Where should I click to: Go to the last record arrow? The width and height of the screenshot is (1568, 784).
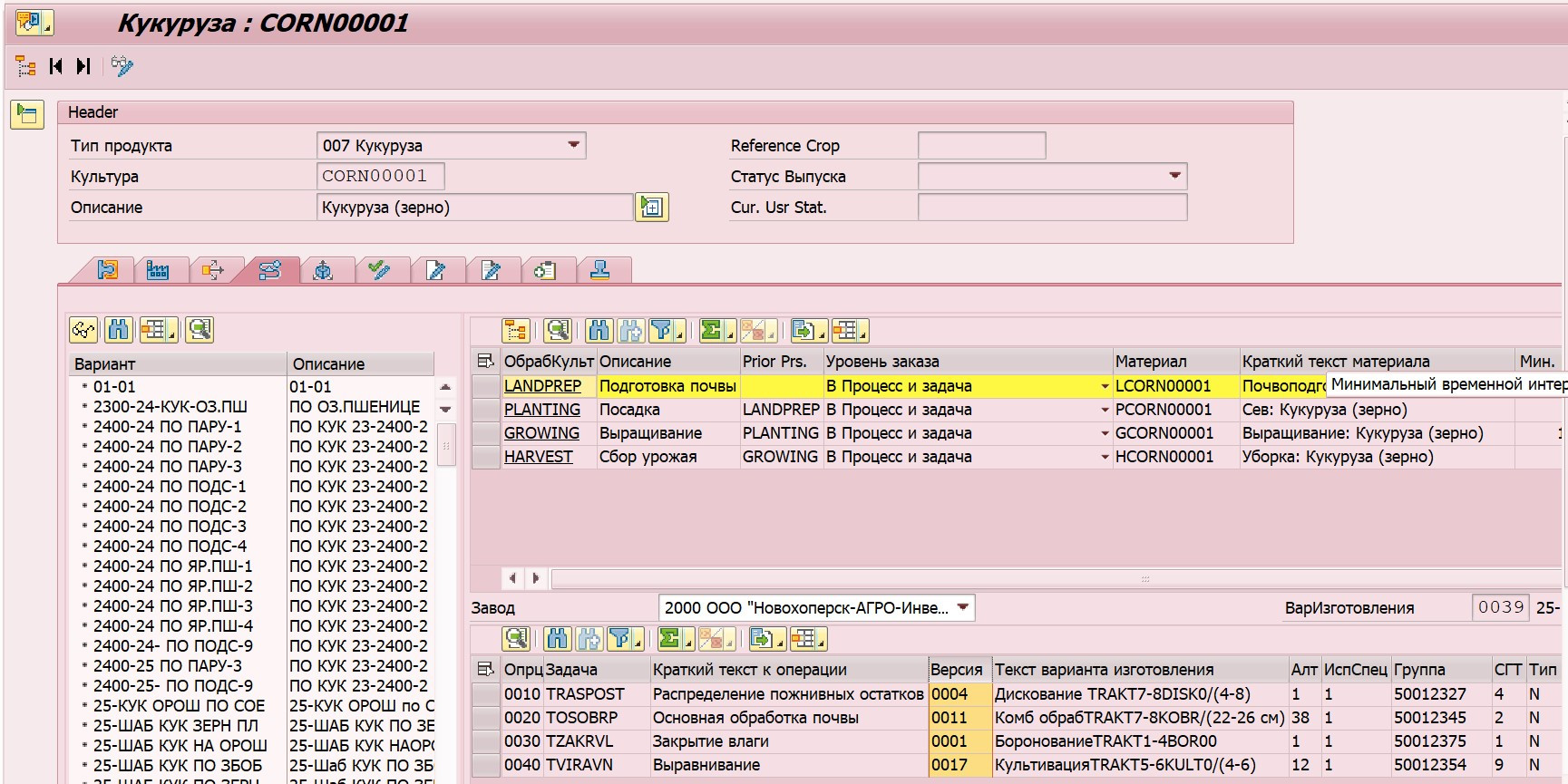pos(83,66)
